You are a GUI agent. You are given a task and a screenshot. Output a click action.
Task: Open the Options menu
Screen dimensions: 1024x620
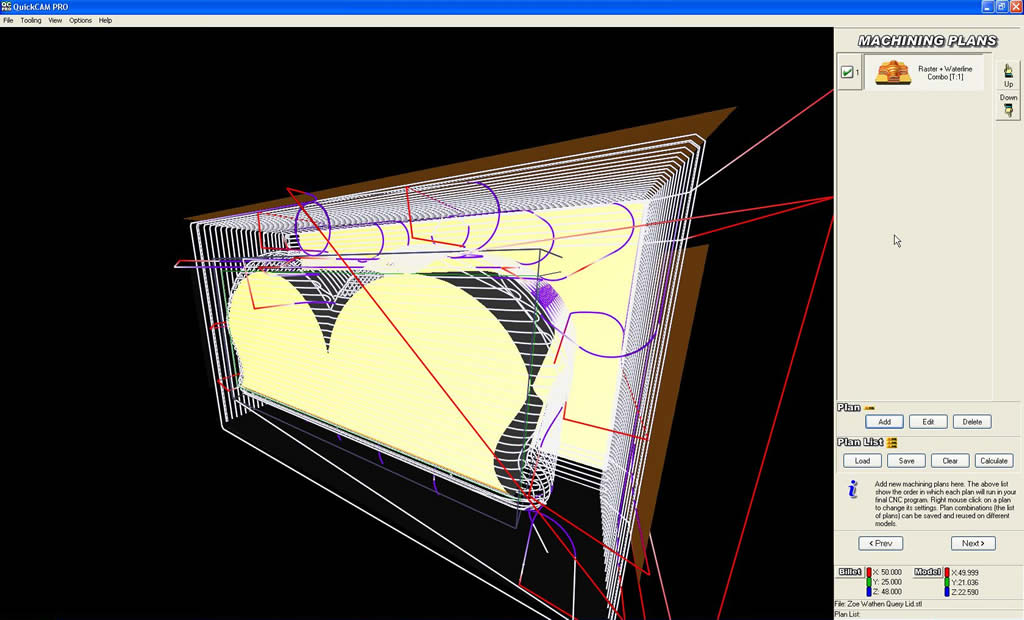pos(80,20)
